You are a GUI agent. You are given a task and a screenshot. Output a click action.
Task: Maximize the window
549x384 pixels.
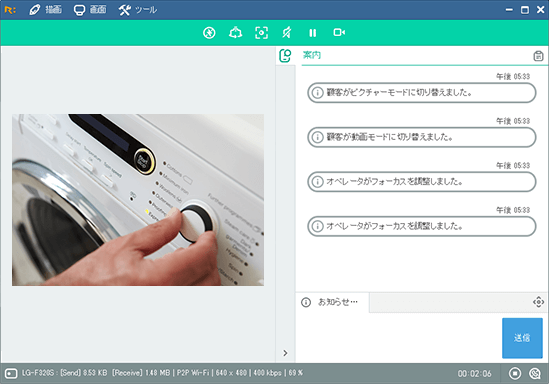tap(525, 10)
